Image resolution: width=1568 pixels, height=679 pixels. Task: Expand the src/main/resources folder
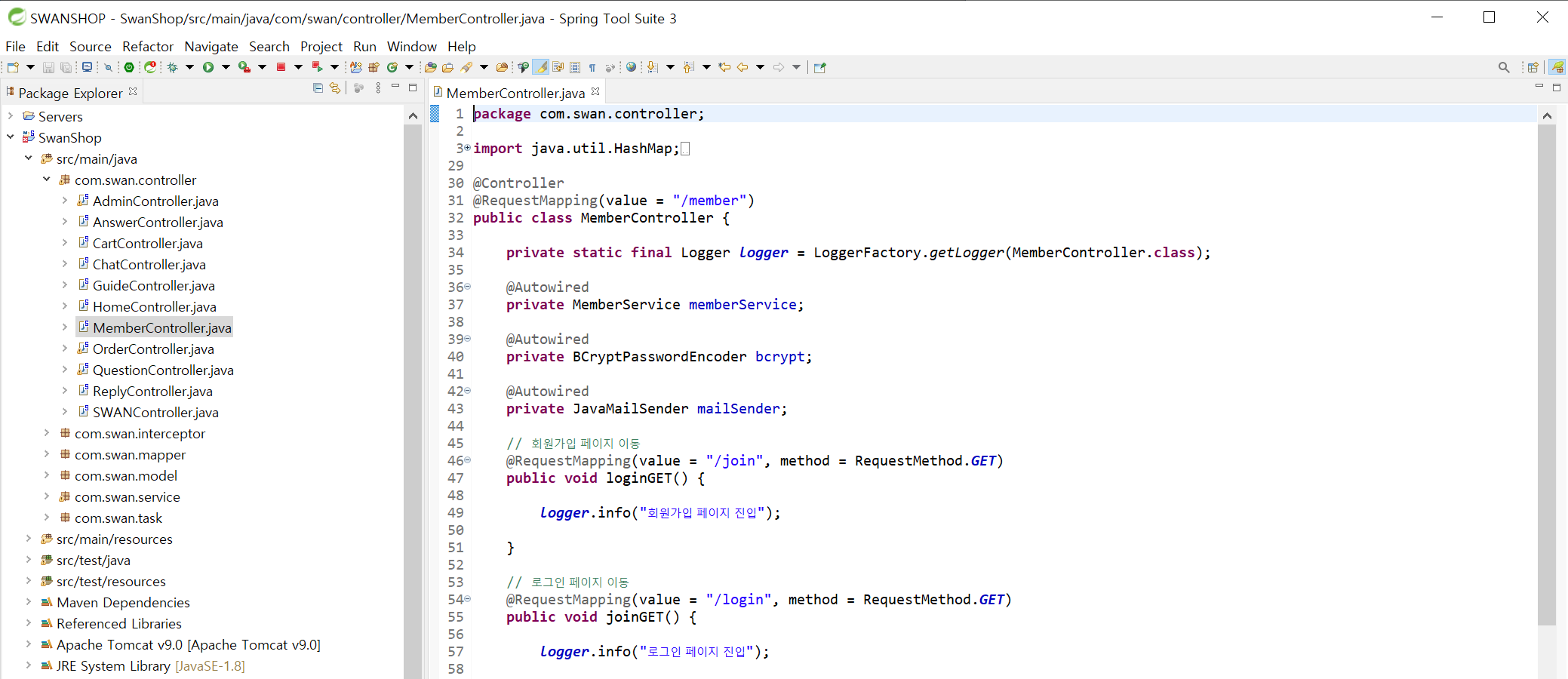tap(29, 539)
